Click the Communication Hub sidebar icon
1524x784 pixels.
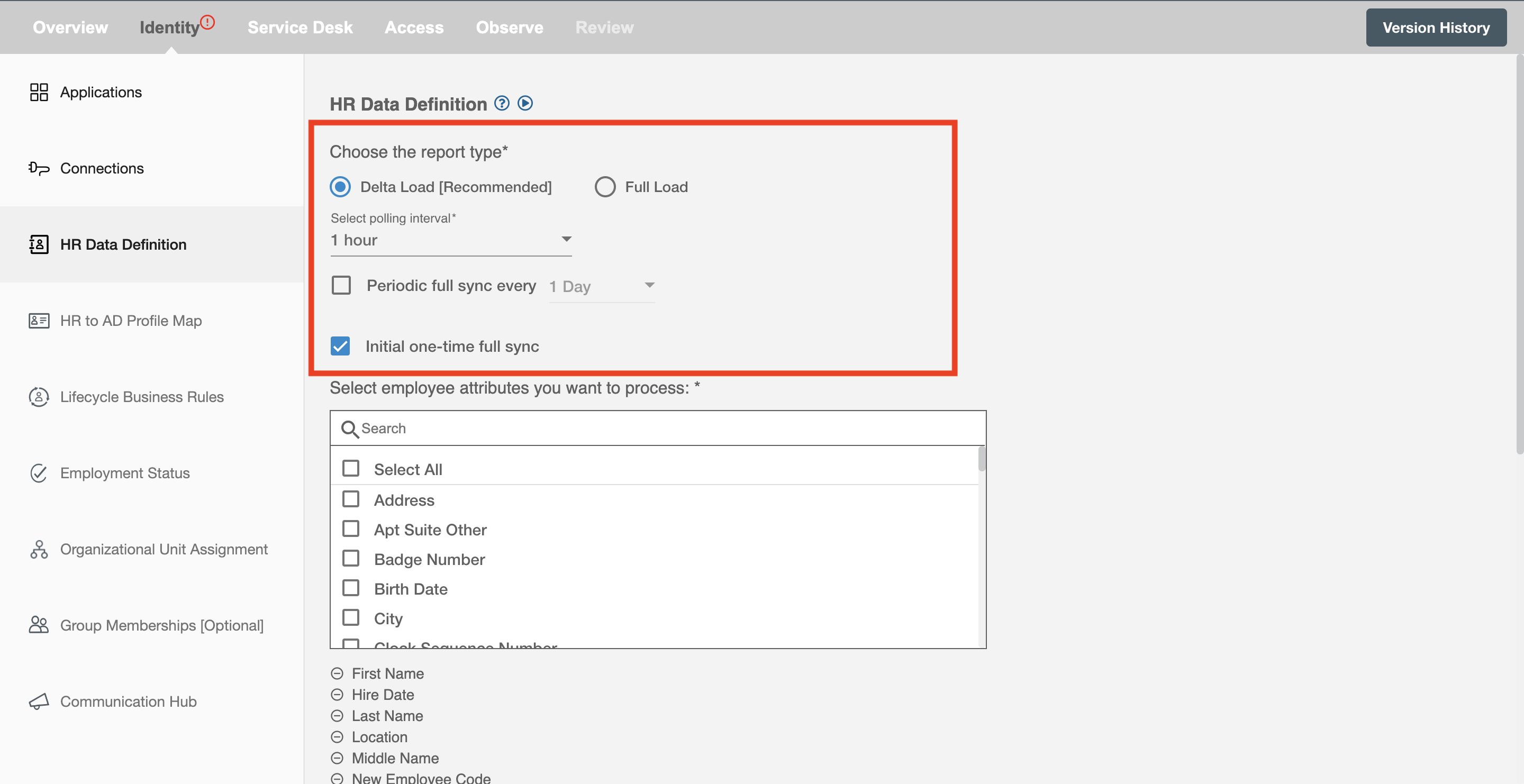38,700
